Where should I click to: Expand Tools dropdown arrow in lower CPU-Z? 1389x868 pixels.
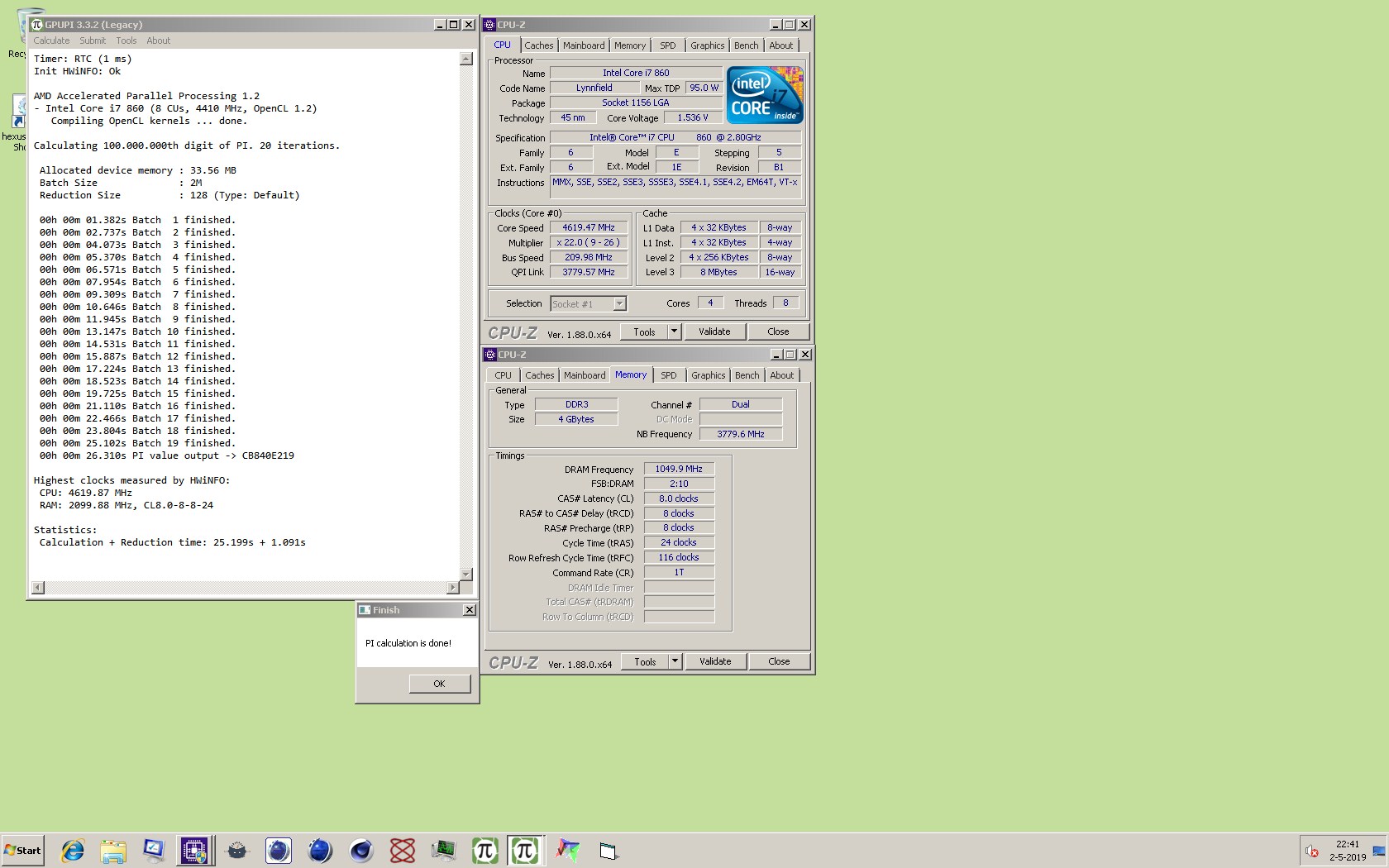[x=675, y=661]
